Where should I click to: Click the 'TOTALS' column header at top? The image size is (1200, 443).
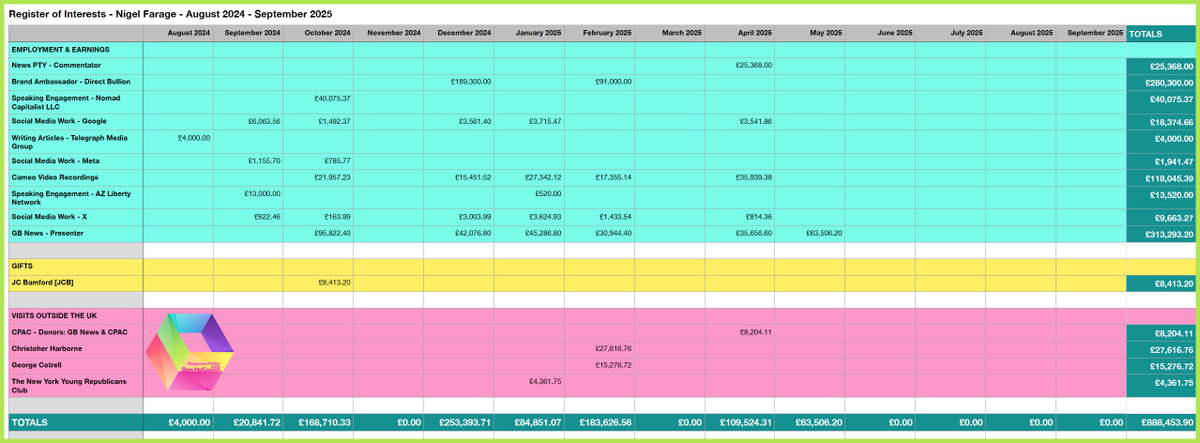click(x=1144, y=34)
